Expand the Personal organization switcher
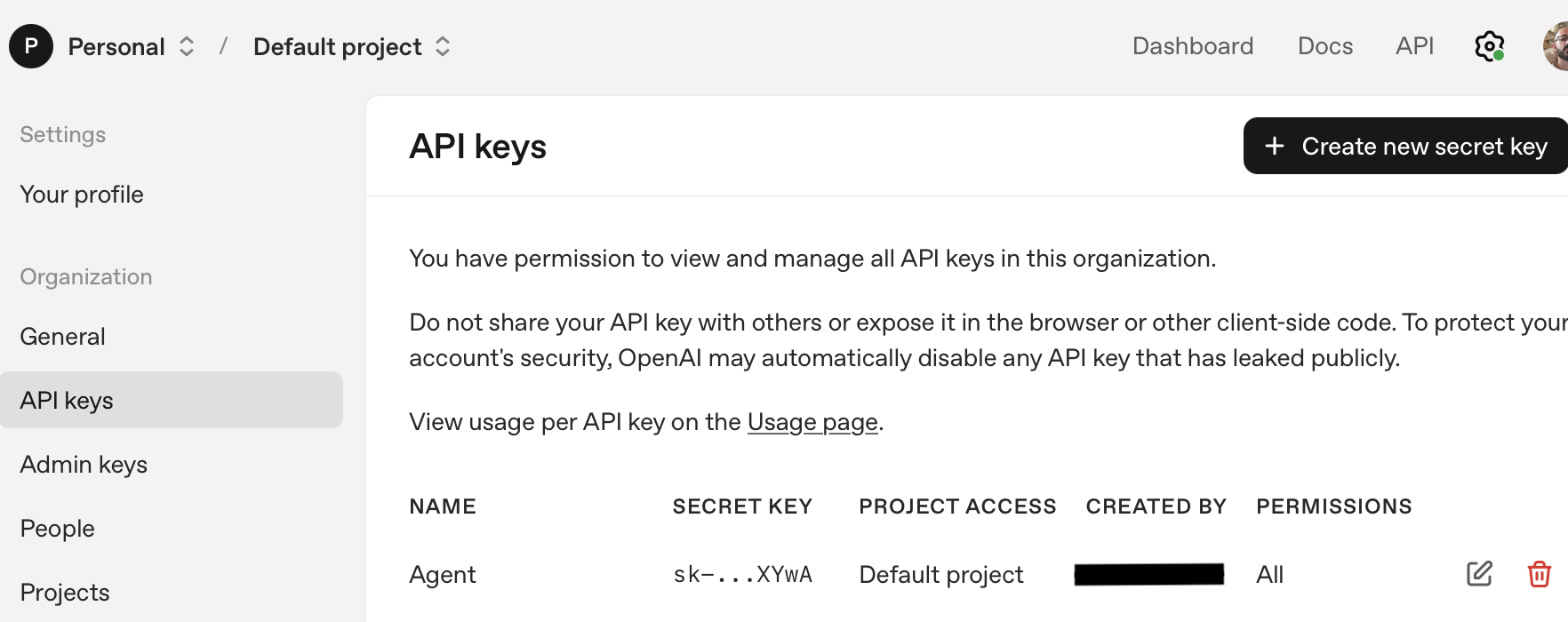Screen dimensions: 1568x622 coord(186,46)
